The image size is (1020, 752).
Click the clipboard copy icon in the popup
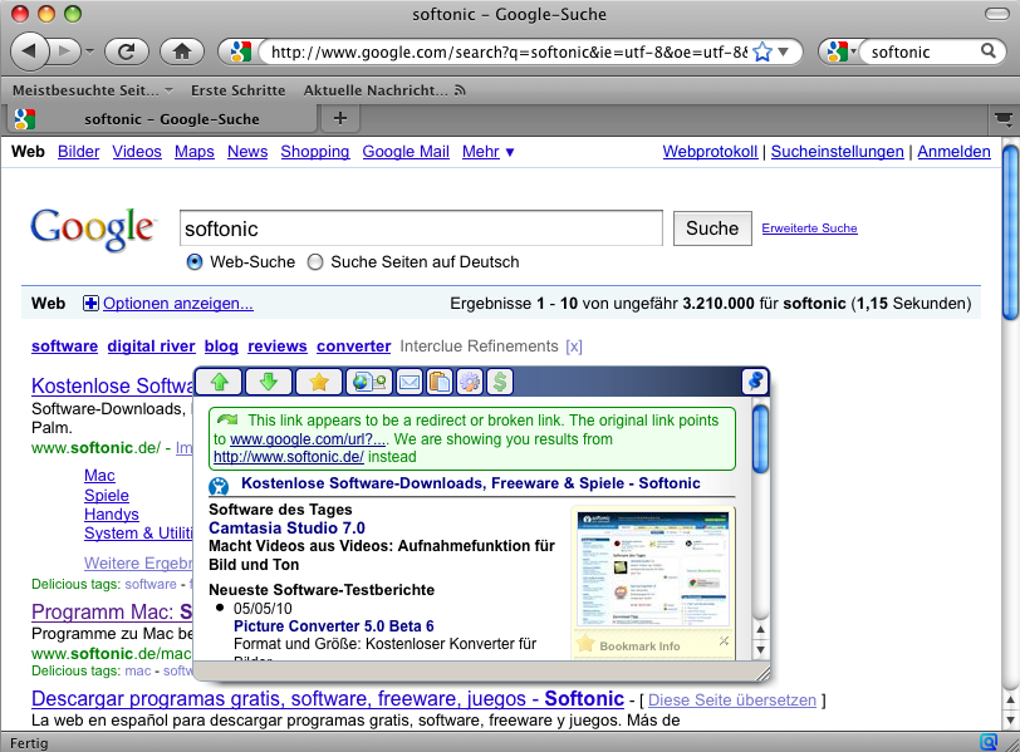(440, 382)
